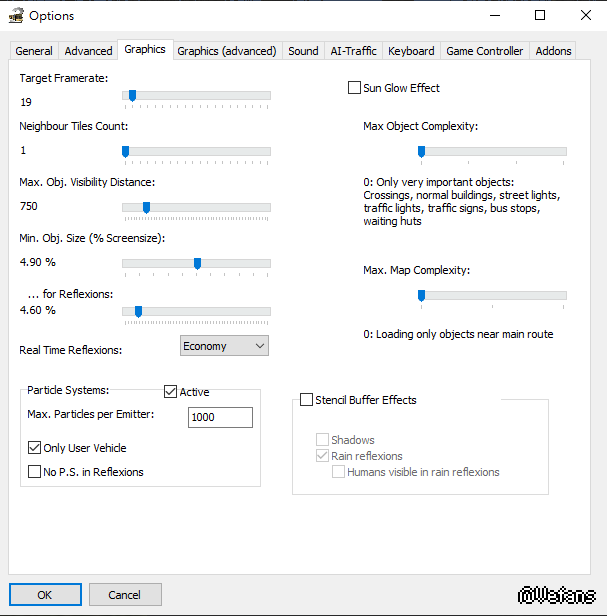Select the Sound tab
Viewport: 607px width, 616px height.
point(303,51)
